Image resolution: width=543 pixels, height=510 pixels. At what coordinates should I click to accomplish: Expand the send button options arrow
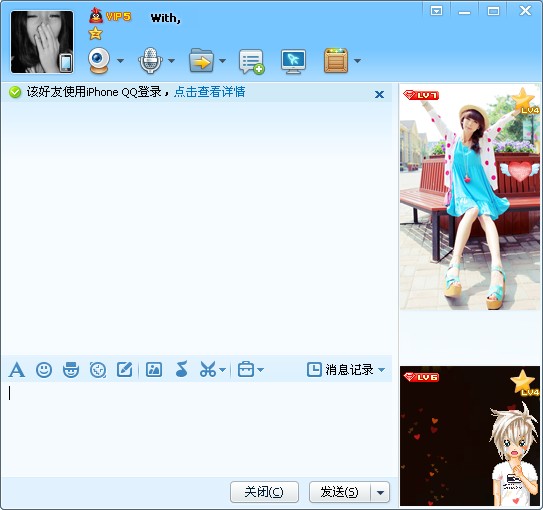[380, 492]
